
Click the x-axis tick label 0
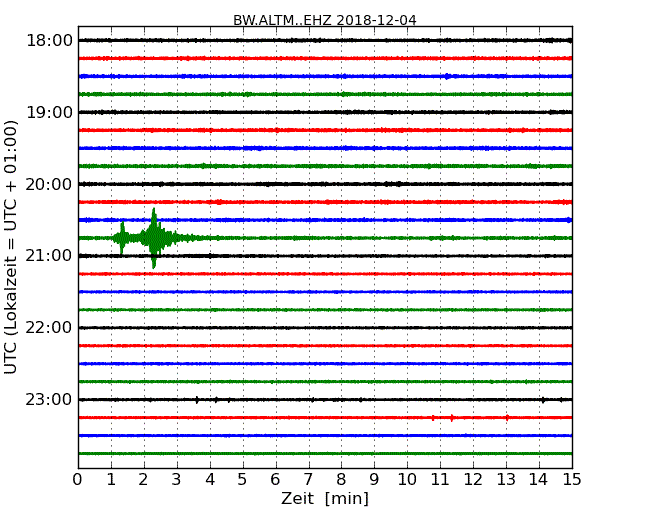78,480
